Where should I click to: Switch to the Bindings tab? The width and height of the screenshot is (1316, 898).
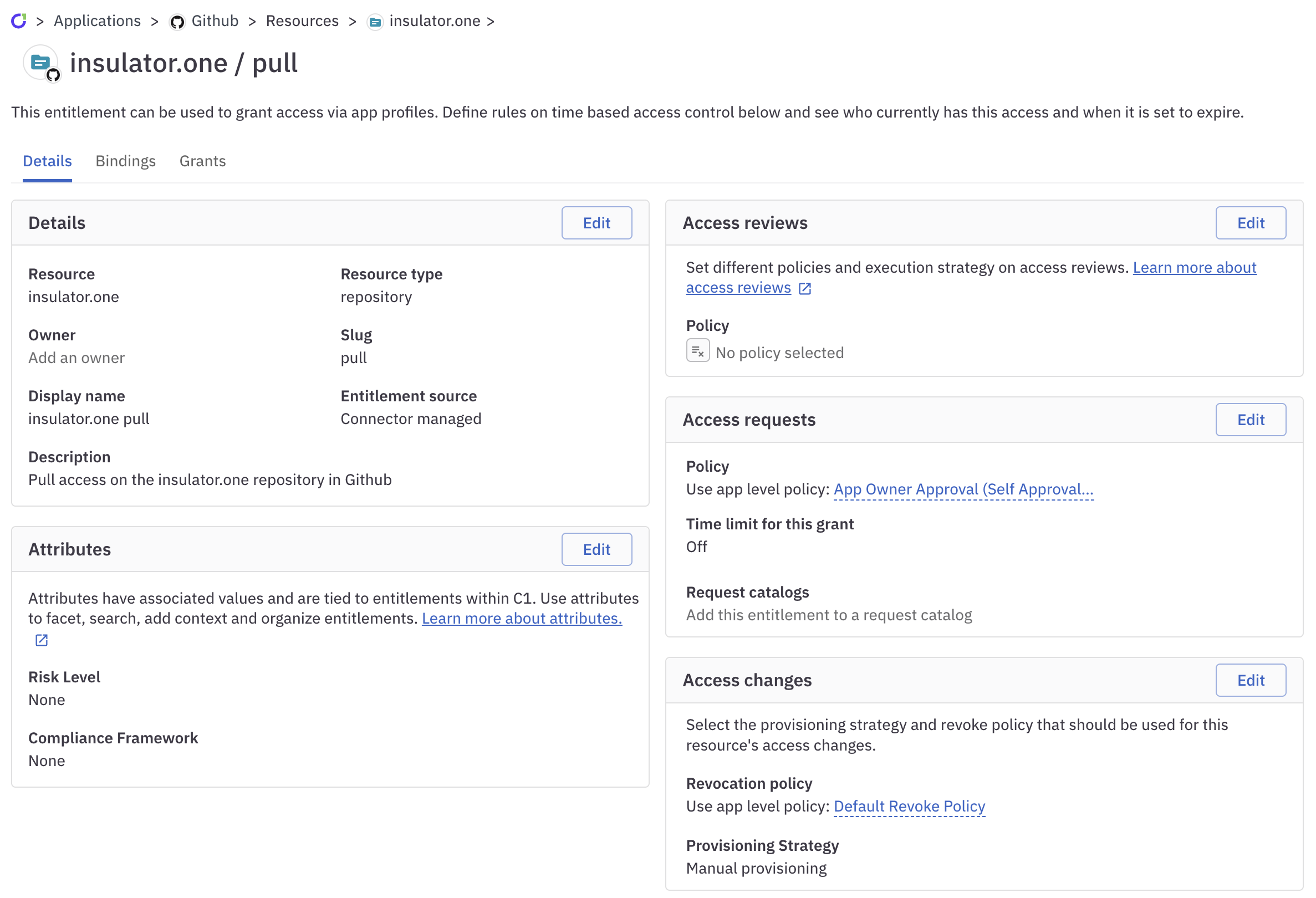click(125, 161)
